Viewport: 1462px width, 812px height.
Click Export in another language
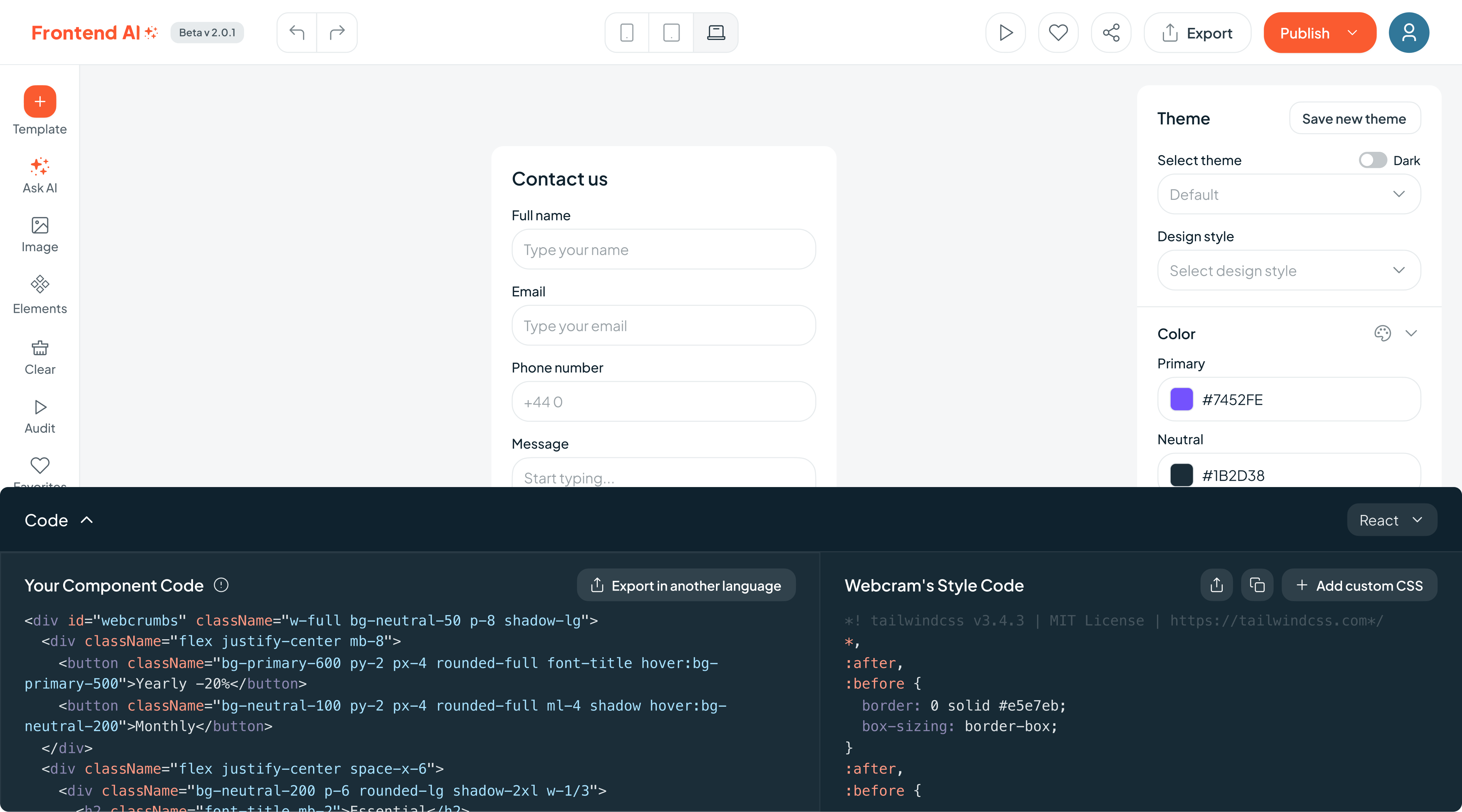point(685,585)
